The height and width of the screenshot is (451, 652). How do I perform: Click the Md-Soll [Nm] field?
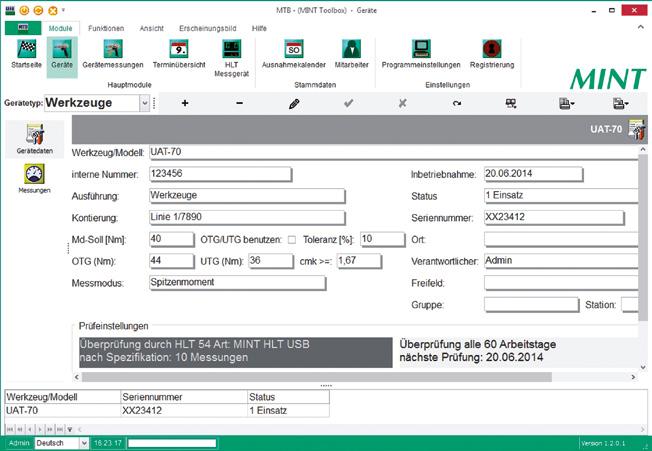coord(171,239)
